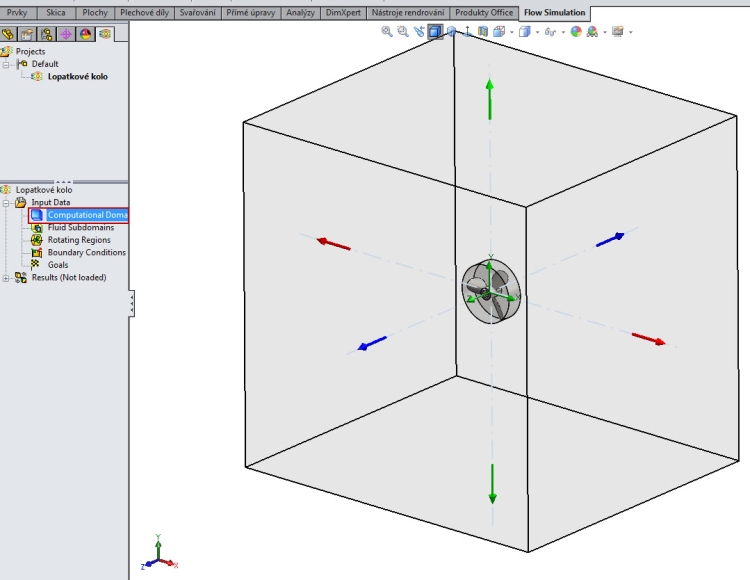
Task: Click the Zoom to Area icon
Action: point(403,32)
